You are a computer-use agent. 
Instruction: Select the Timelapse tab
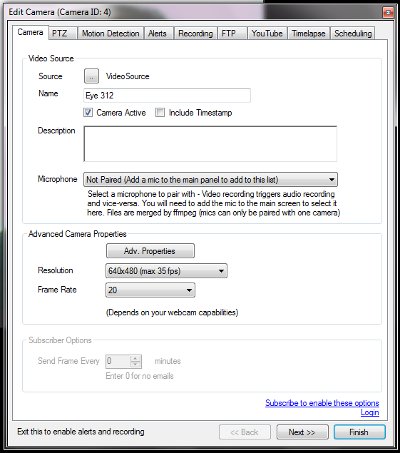point(309,33)
